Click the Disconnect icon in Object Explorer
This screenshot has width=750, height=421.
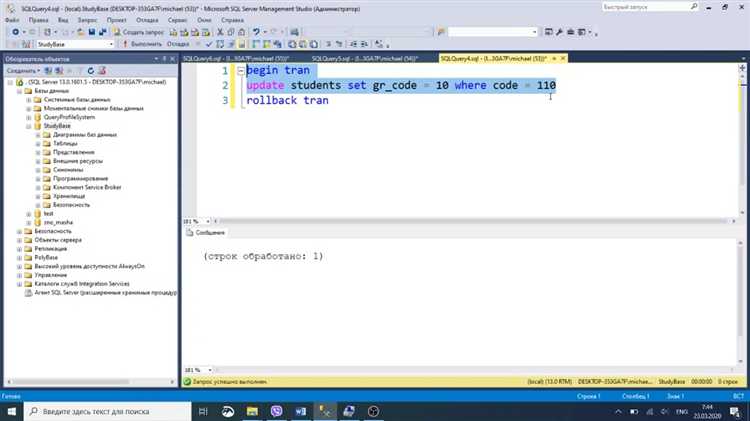59,71
